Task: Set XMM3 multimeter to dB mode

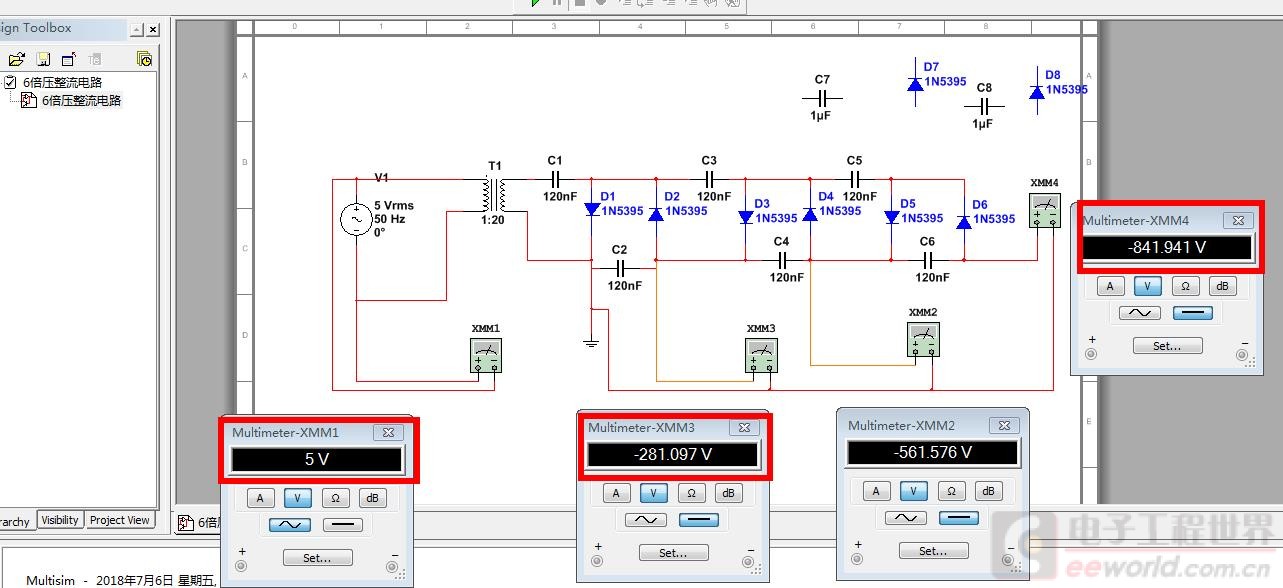Action: [729, 493]
